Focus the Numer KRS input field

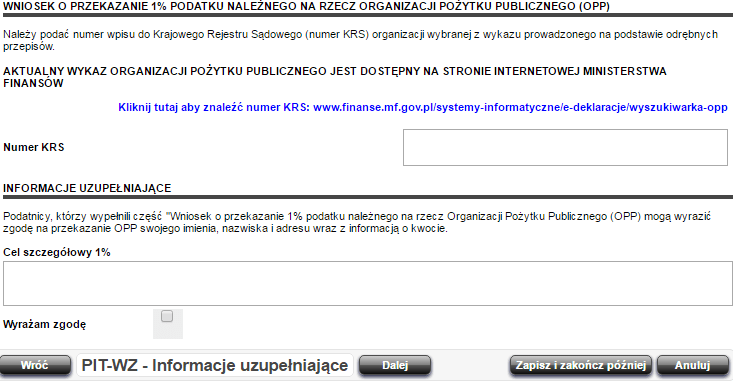pyautogui.click(x=565, y=147)
